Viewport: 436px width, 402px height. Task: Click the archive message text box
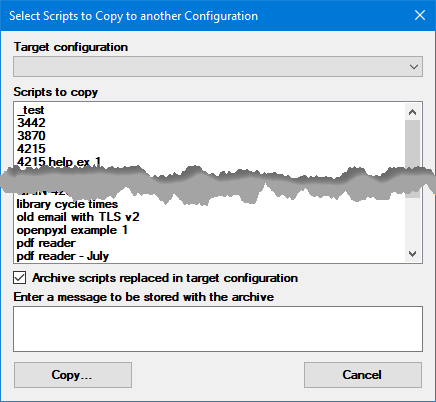218,329
